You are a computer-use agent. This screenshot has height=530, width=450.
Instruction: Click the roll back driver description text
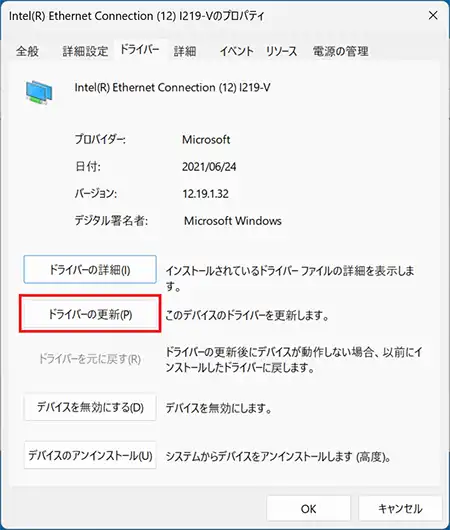pyautogui.click(x=293, y=360)
